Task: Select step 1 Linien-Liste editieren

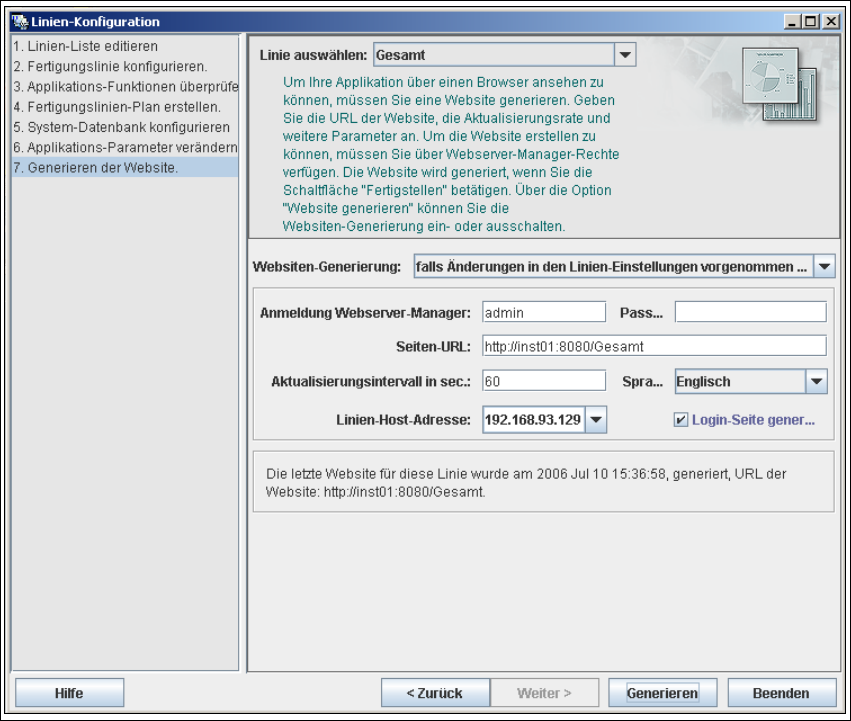Action: (125, 46)
